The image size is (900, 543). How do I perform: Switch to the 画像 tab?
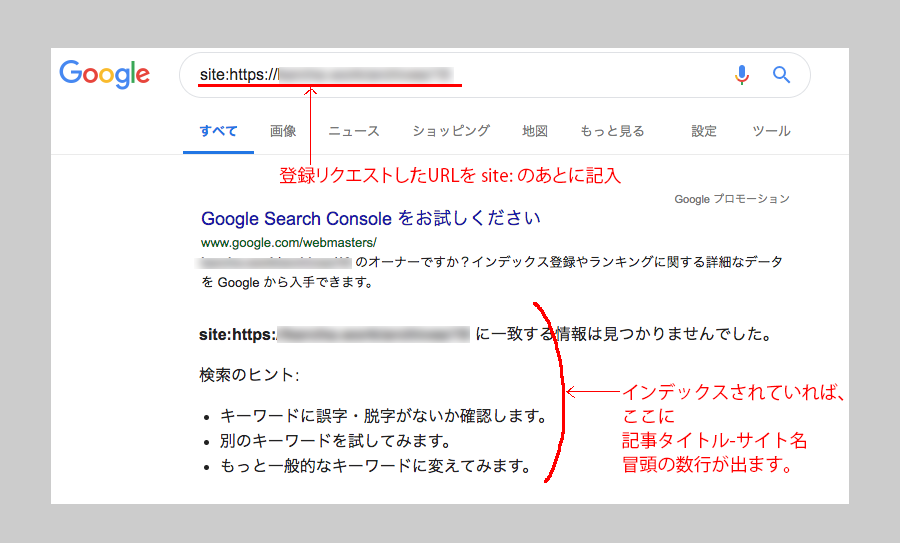[283, 131]
